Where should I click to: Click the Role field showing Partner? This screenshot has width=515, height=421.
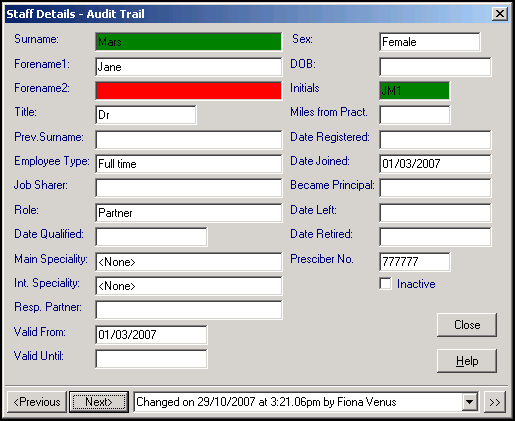point(189,213)
